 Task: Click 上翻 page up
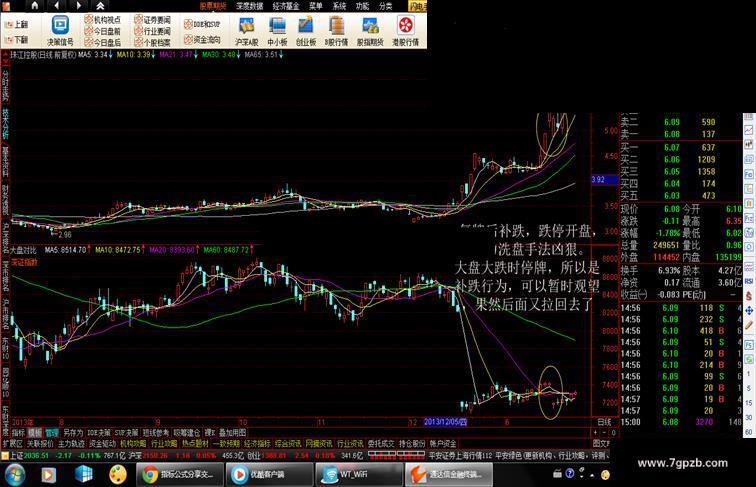tap(16, 24)
